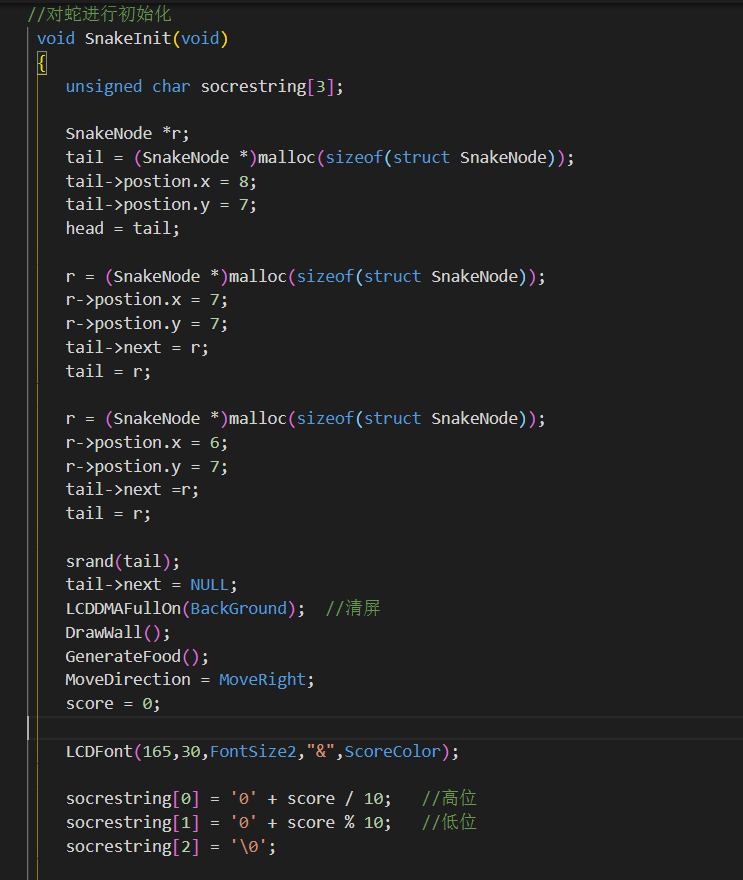
Task: Click the line 'MoveDirection = MoveRight;'
Action: point(190,680)
